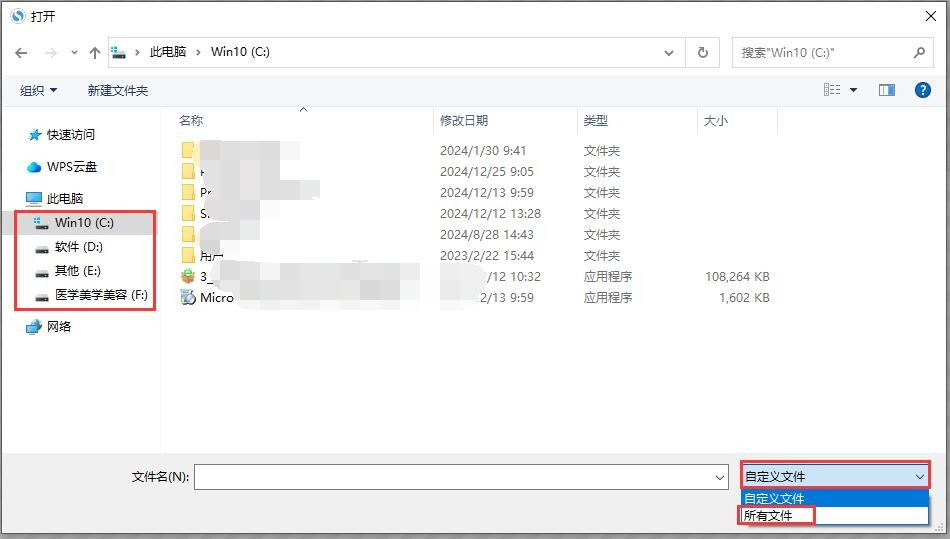Screen dimensions: 950x539
Task: Select 自定义文件 option in dropdown list
Action: click(x=774, y=498)
